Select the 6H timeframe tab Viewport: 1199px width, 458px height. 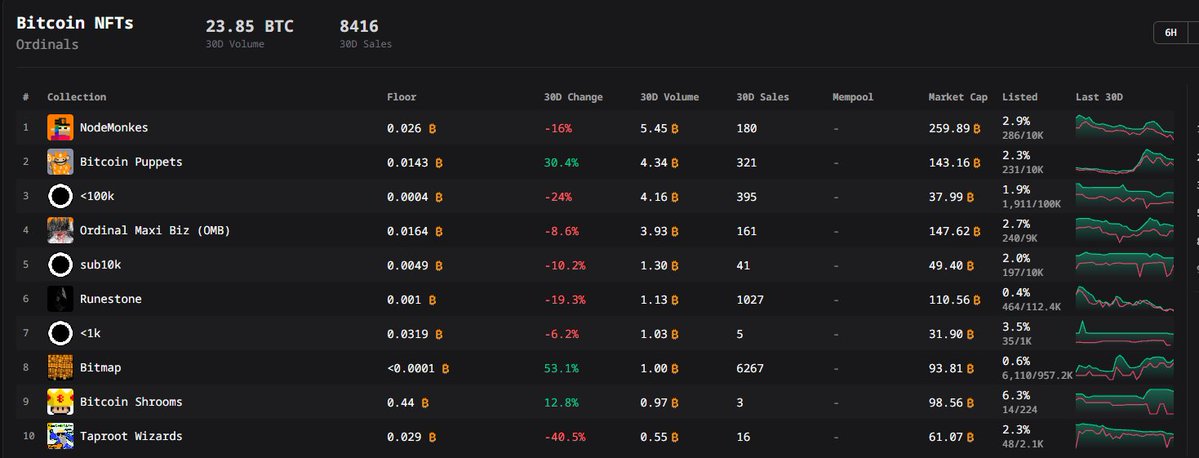click(1170, 33)
